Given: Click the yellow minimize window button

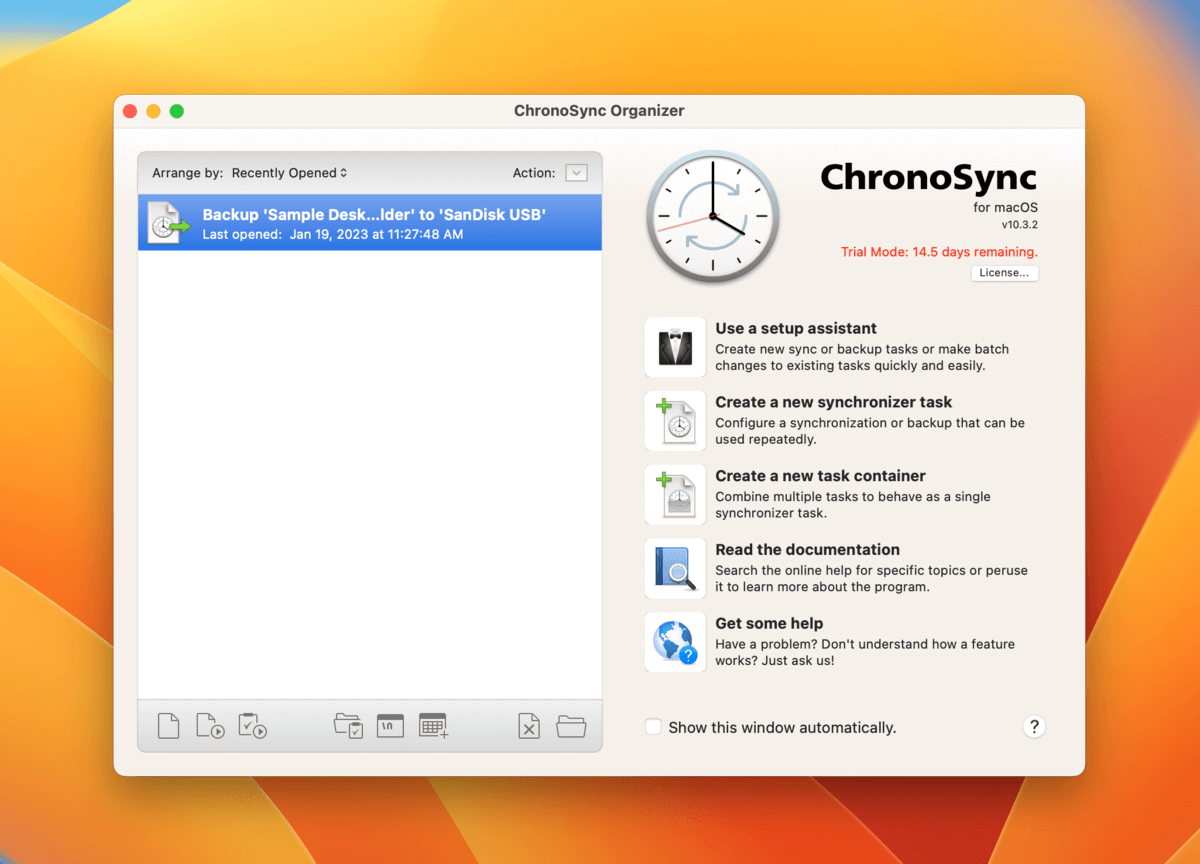Looking at the screenshot, I should click(153, 111).
